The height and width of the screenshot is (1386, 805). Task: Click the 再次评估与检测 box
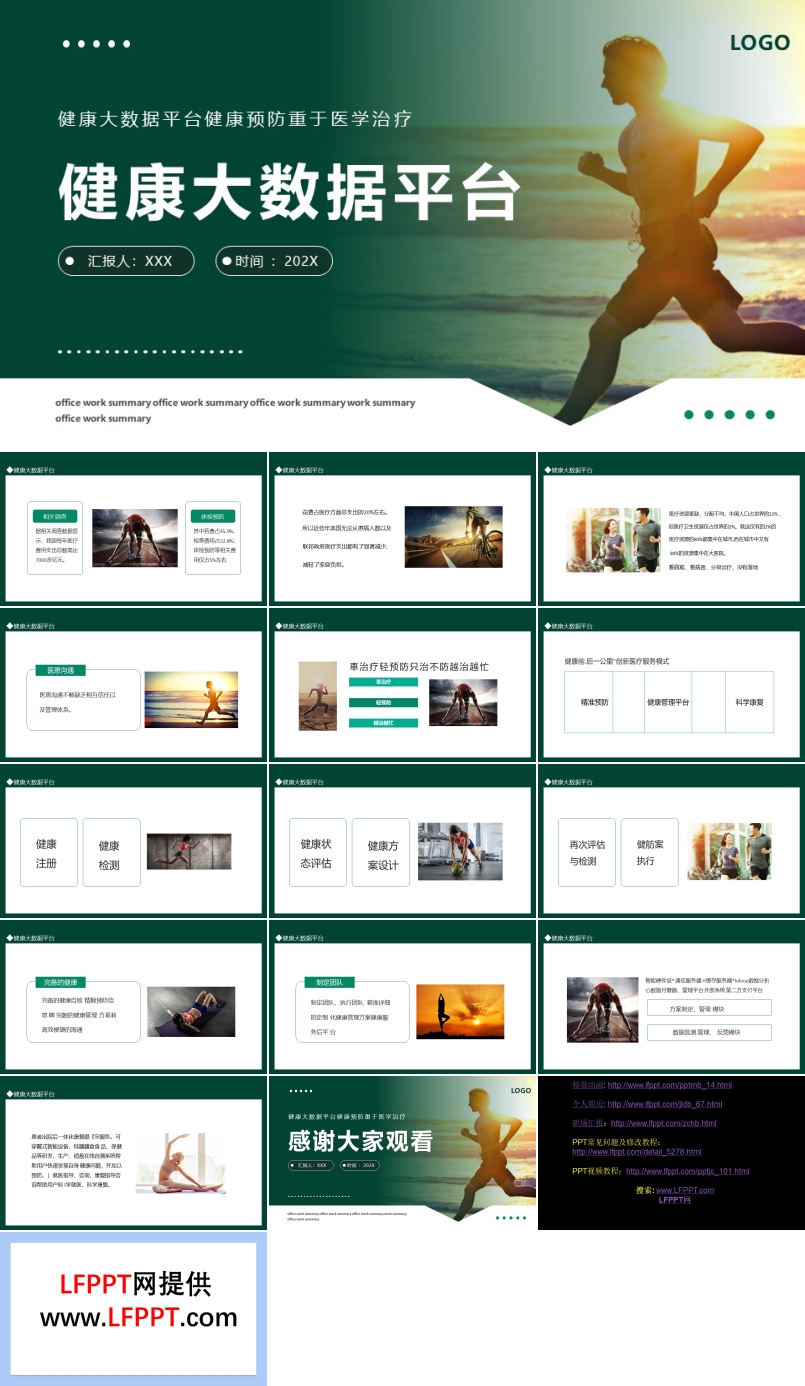[587, 853]
